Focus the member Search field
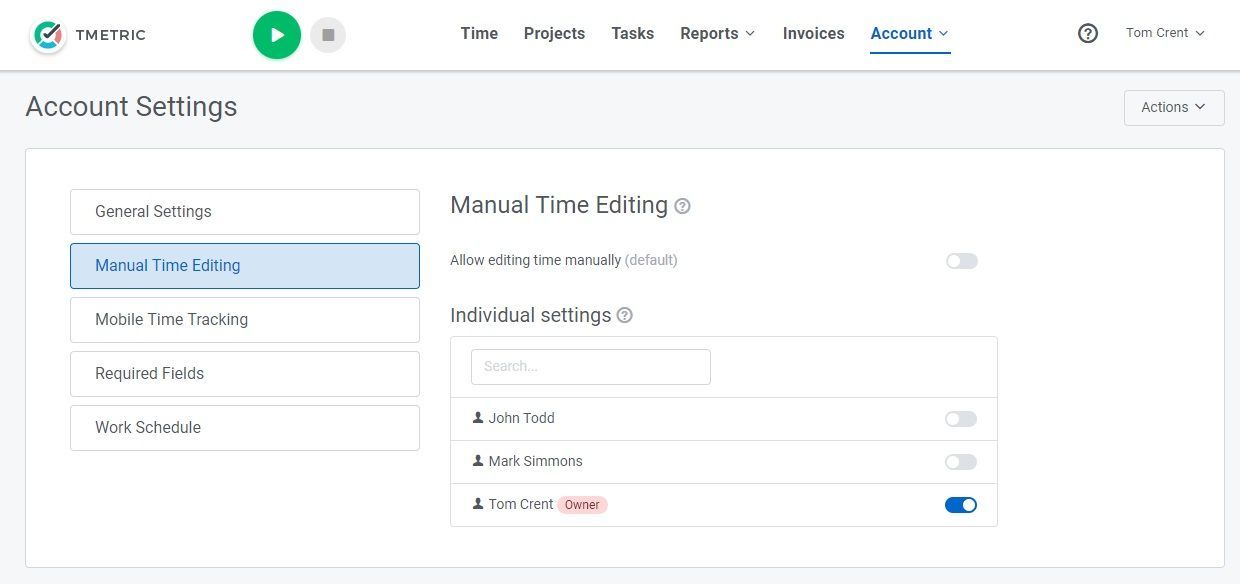The image size is (1240, 584). pos(591,367)
